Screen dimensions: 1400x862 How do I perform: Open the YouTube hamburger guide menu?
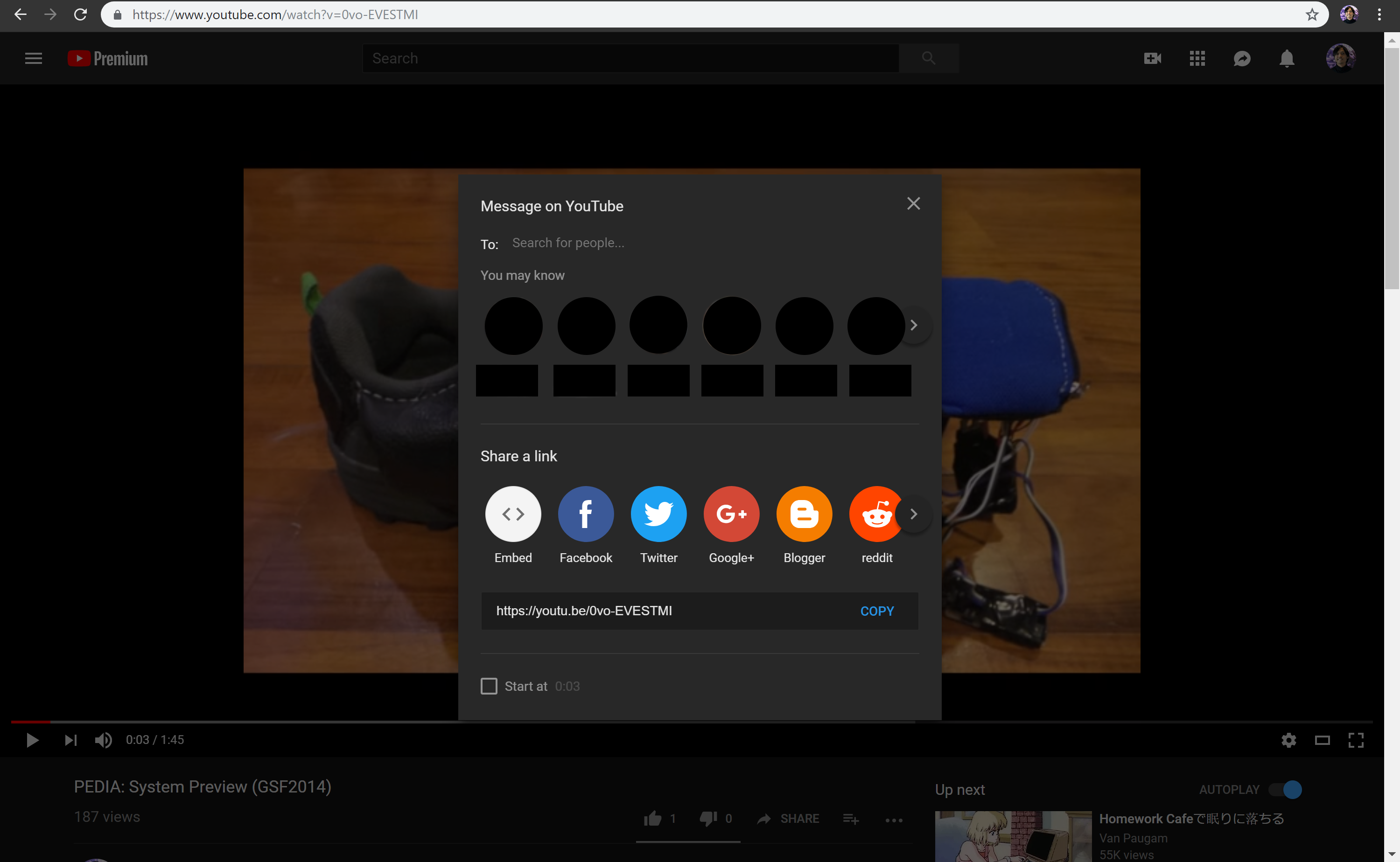click(x=34, y=58)
